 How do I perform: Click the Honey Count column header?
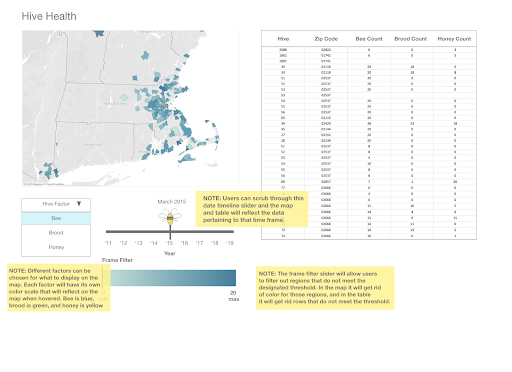454,39
